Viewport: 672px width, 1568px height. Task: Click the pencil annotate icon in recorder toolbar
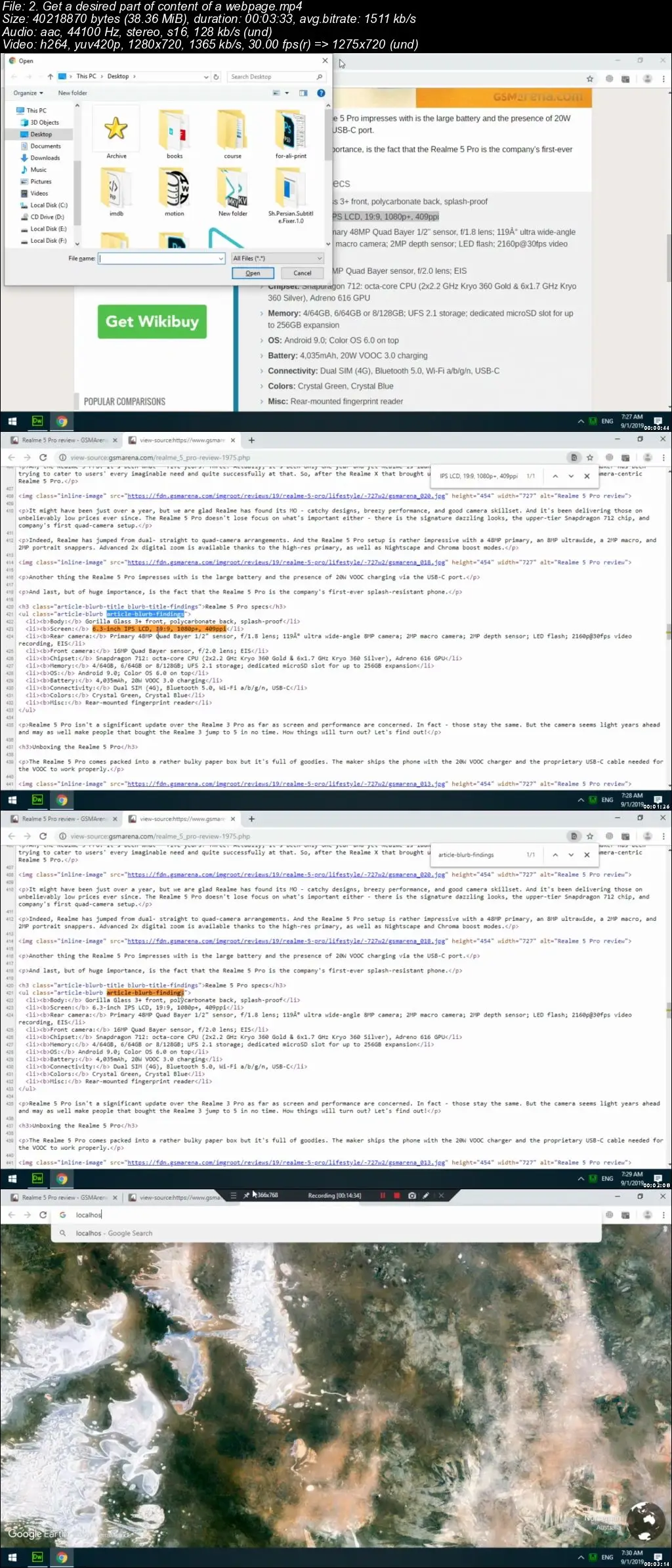tap(426, 1196)
